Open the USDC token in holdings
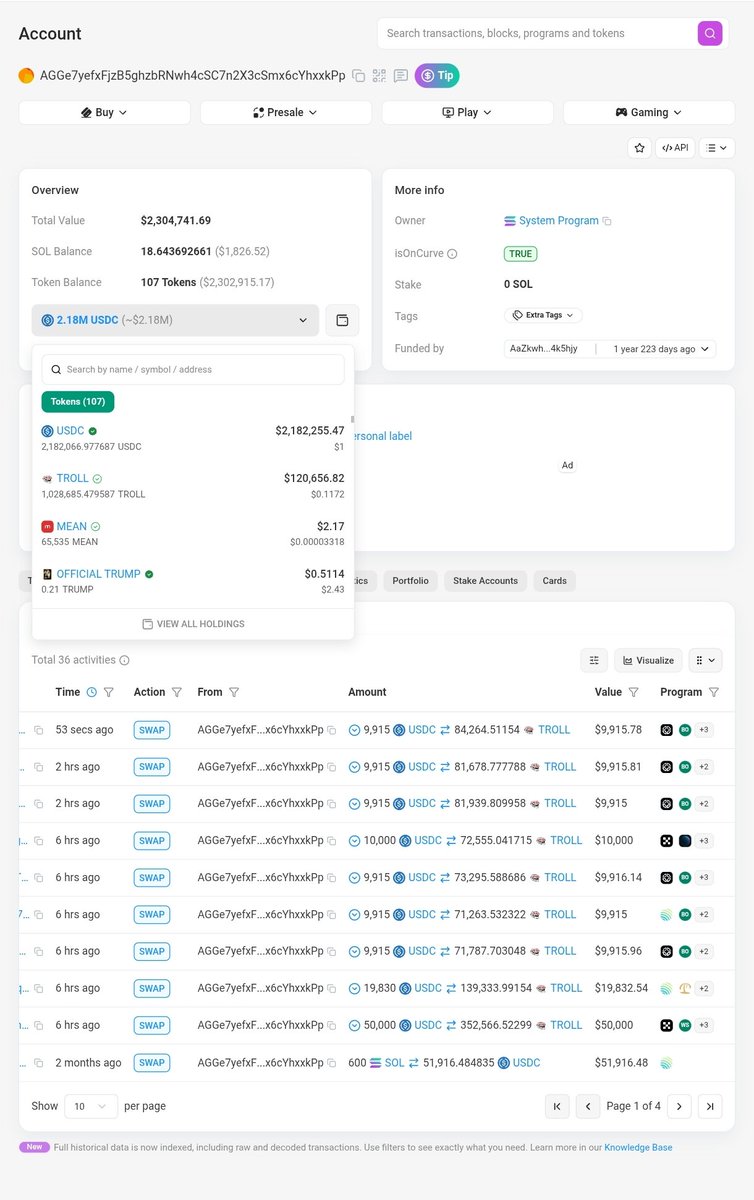Screen dimensions: 754x1200 70,431
